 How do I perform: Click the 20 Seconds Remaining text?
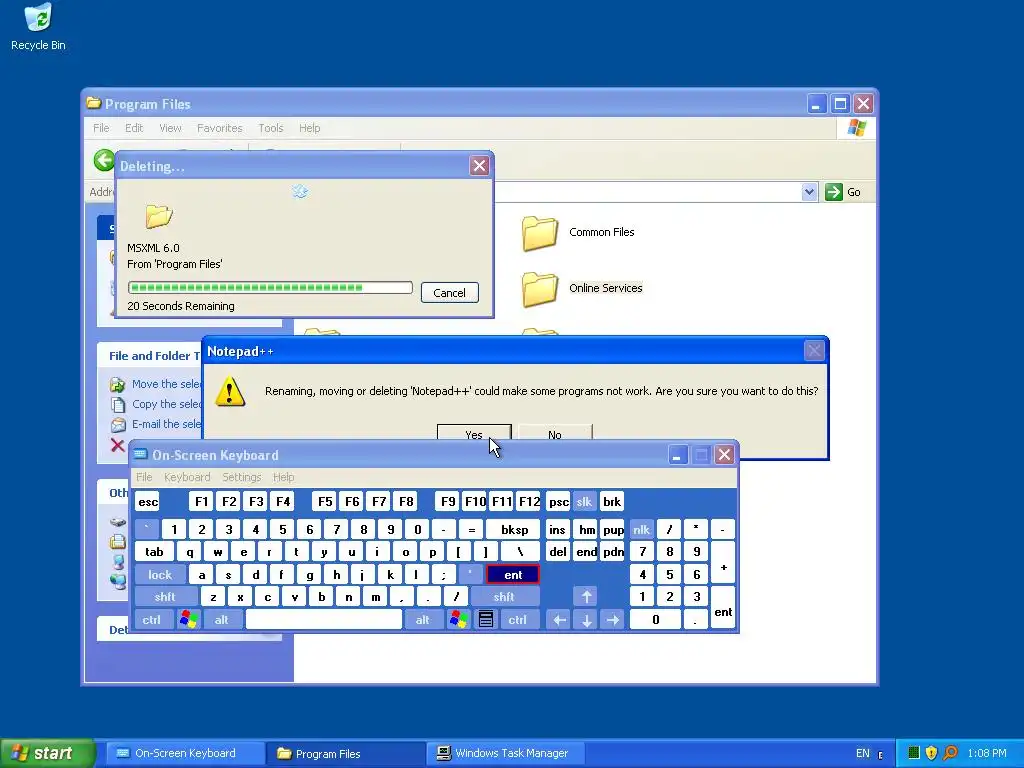point(181,306)
